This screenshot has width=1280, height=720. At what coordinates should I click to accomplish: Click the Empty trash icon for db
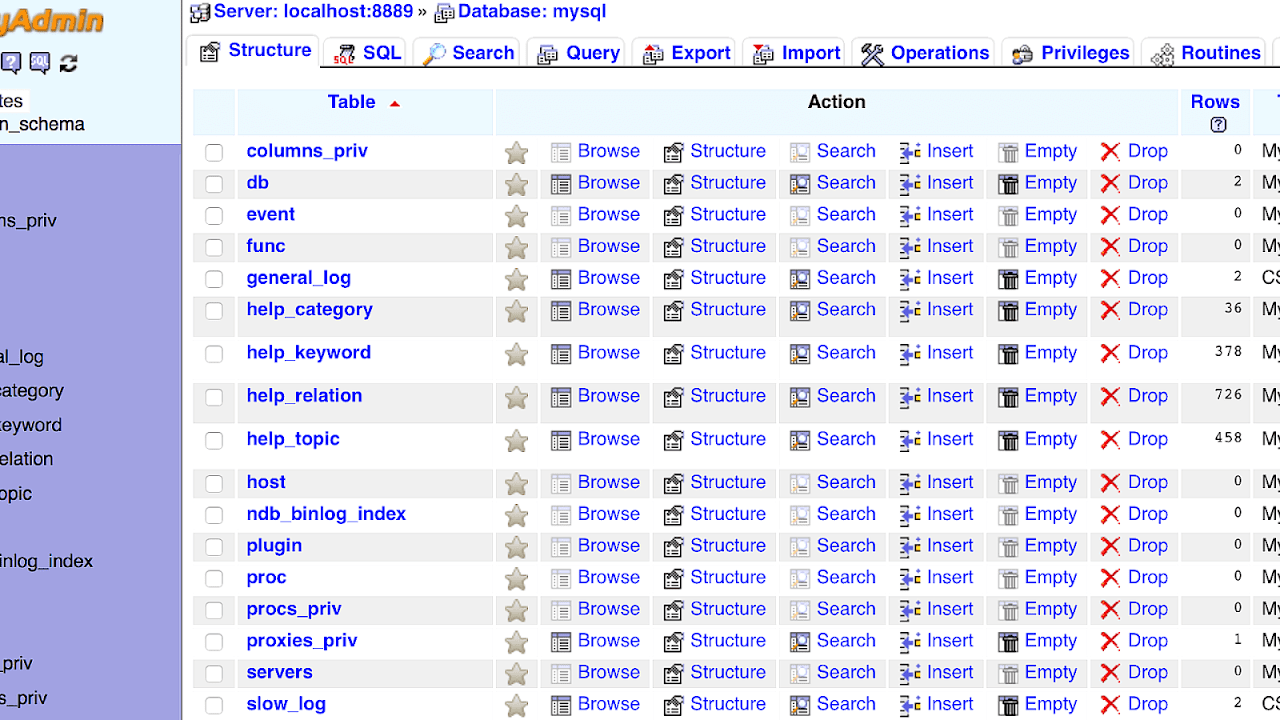pyautogui.click(x=1009, y=184)
